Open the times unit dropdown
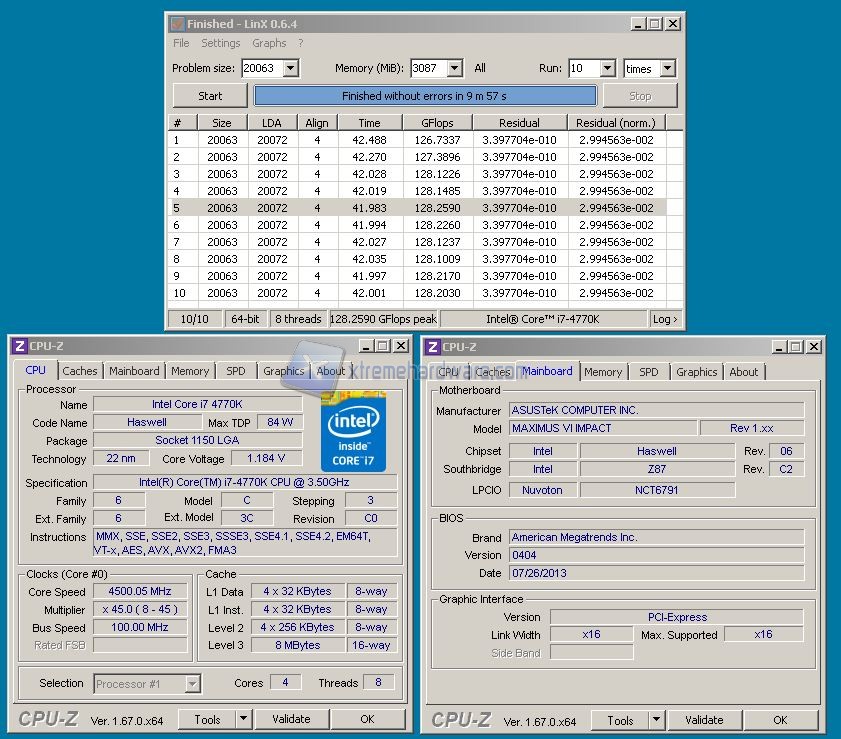The image size is (841, 739). point(667,68)
